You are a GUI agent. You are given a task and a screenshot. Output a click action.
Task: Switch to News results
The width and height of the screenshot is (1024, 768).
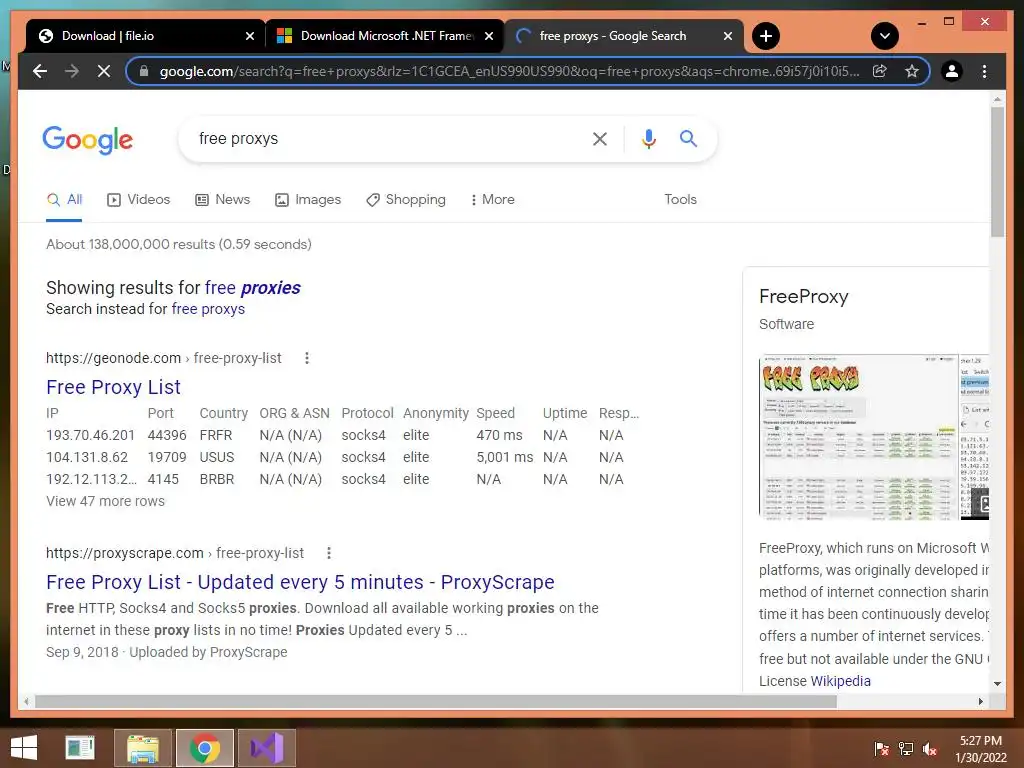click(223, 200)
